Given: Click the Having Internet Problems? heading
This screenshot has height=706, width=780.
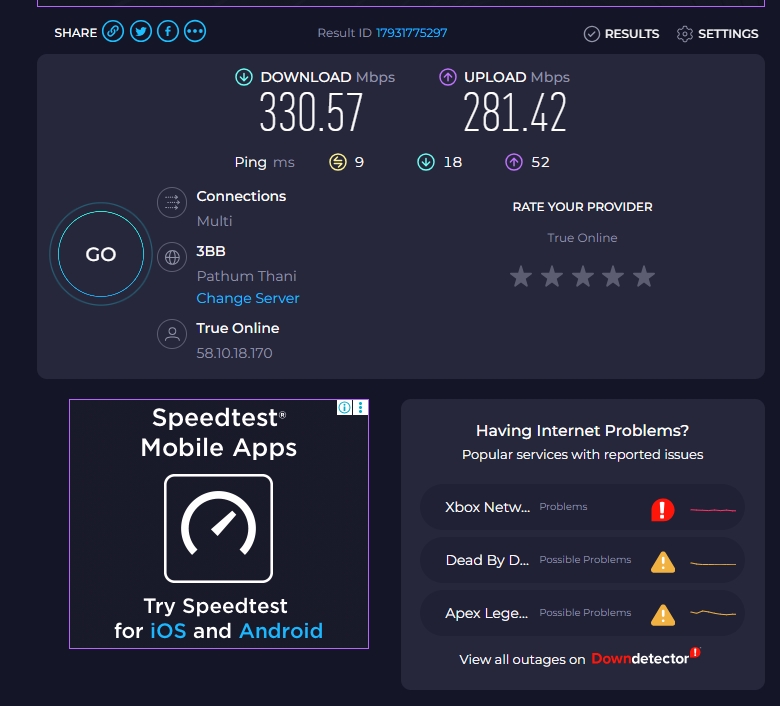Looking at the screenshot, I should [583, 430].
